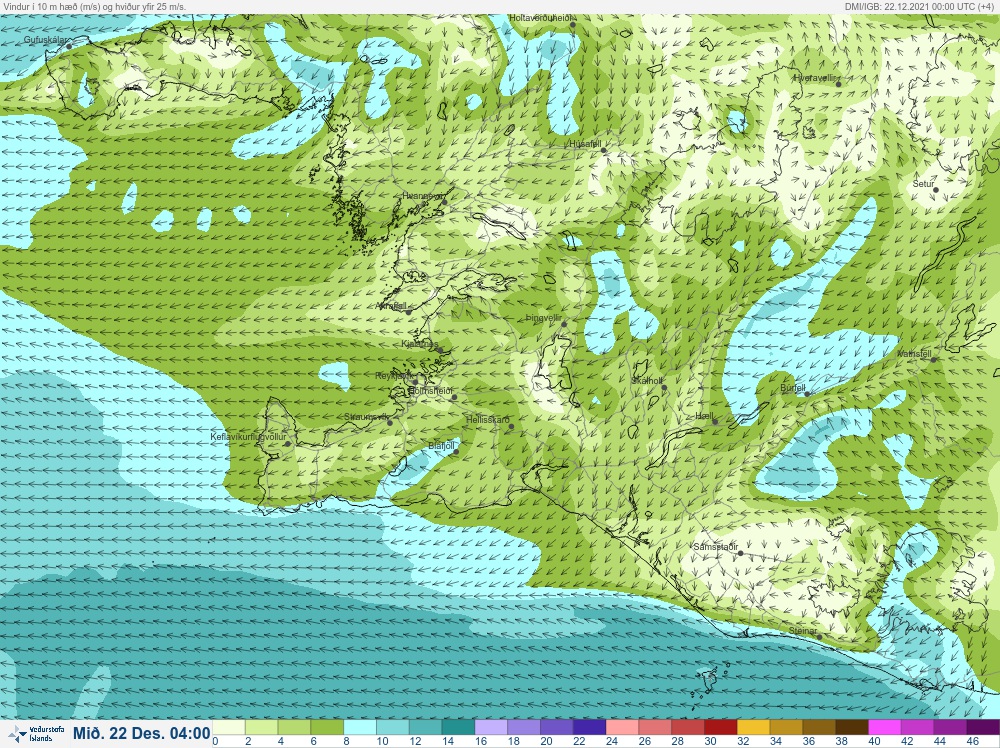1000x748 pixels.
Task: Select the Reykjavík station label
Action: (x=393, y=376)
